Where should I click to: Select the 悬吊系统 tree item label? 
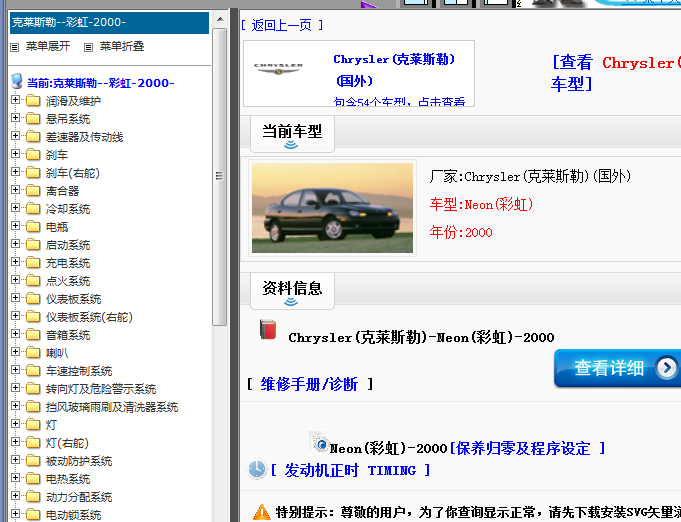(x=68, y=119)
